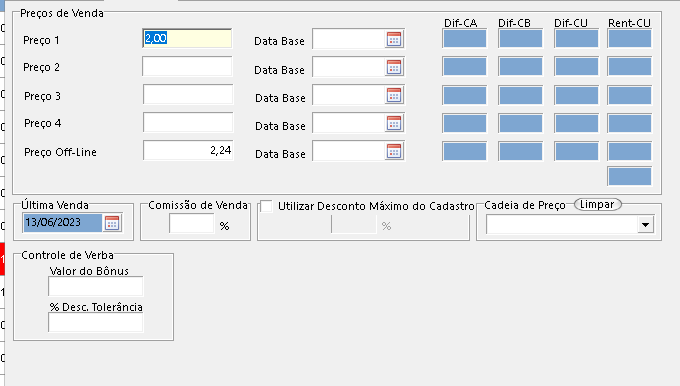Click the Preço 3 Data Base date field
This screenshot has height=386, width=680.
click(x=349, y=95)
